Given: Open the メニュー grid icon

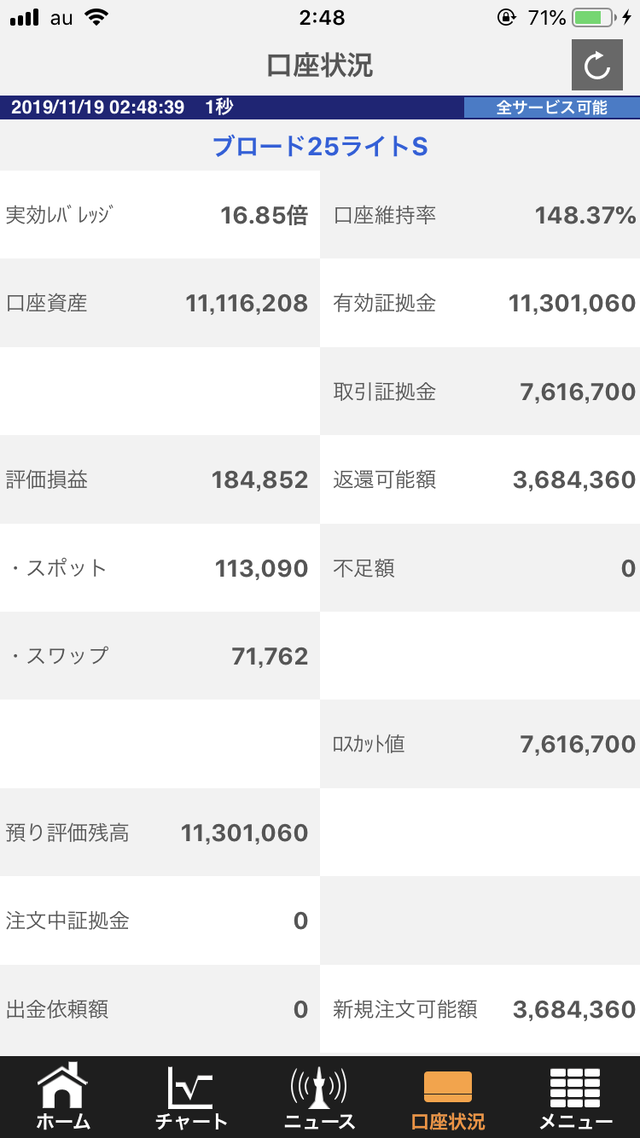Looking at the screenshot, I should click(x=576, y=1087).
